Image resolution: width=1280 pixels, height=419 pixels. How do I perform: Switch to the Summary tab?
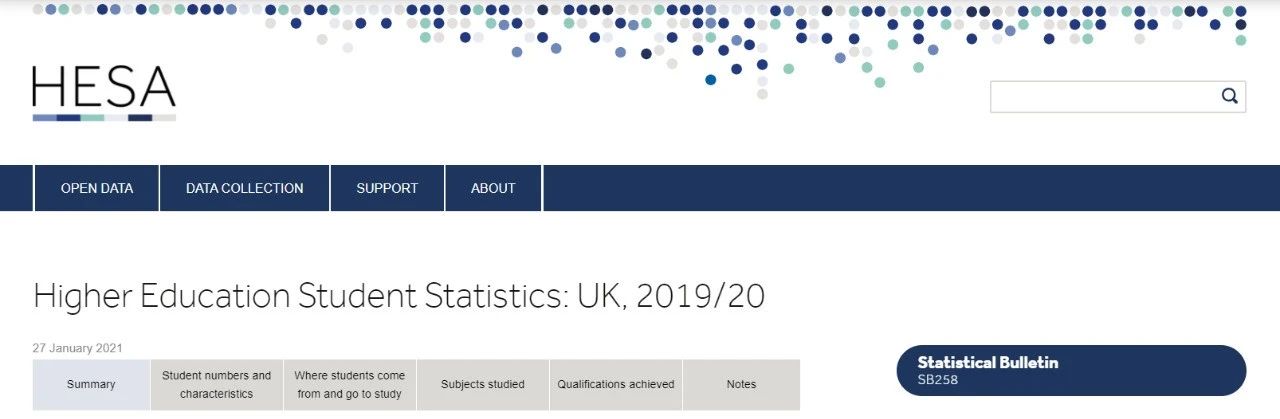91,384
